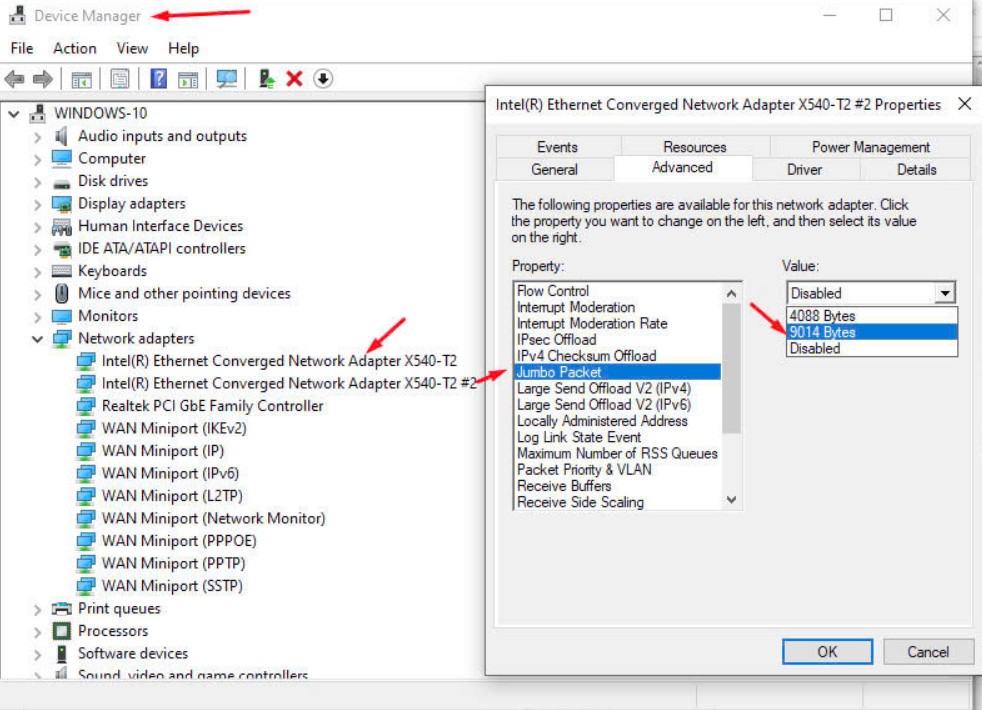Click the red X Uninstall device icon
Image resolution: width=982 pixels, height=710 pixels.
(x=294, y=79)
